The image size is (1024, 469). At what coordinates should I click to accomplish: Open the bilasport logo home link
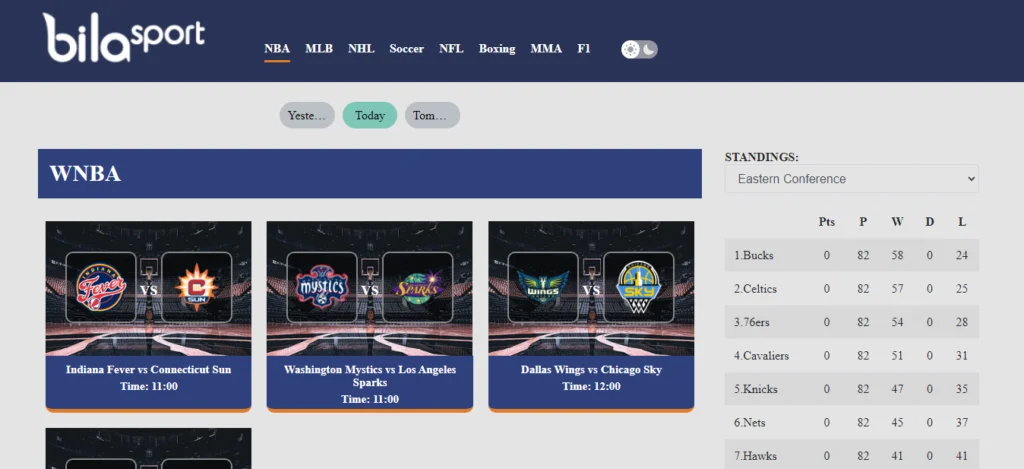click(x=123, y=39)
